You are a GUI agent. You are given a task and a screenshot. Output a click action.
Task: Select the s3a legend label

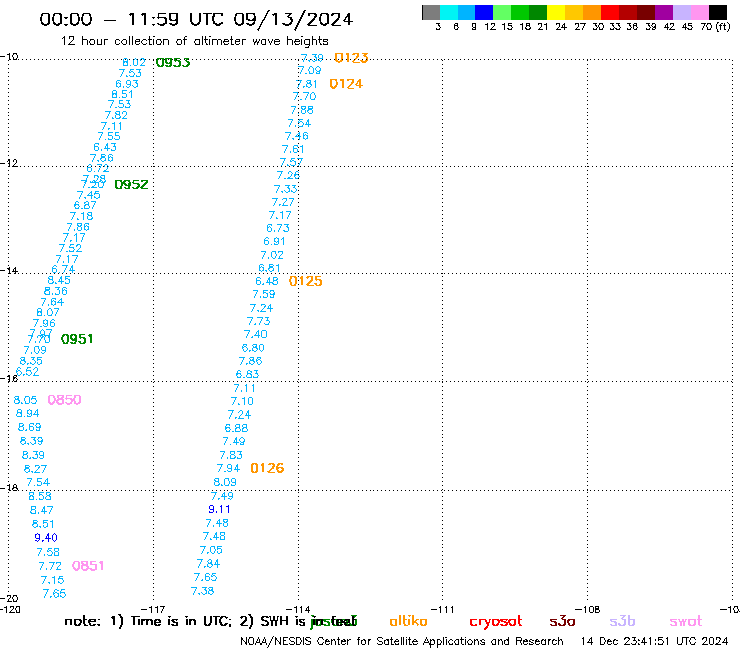coord(562,621)
